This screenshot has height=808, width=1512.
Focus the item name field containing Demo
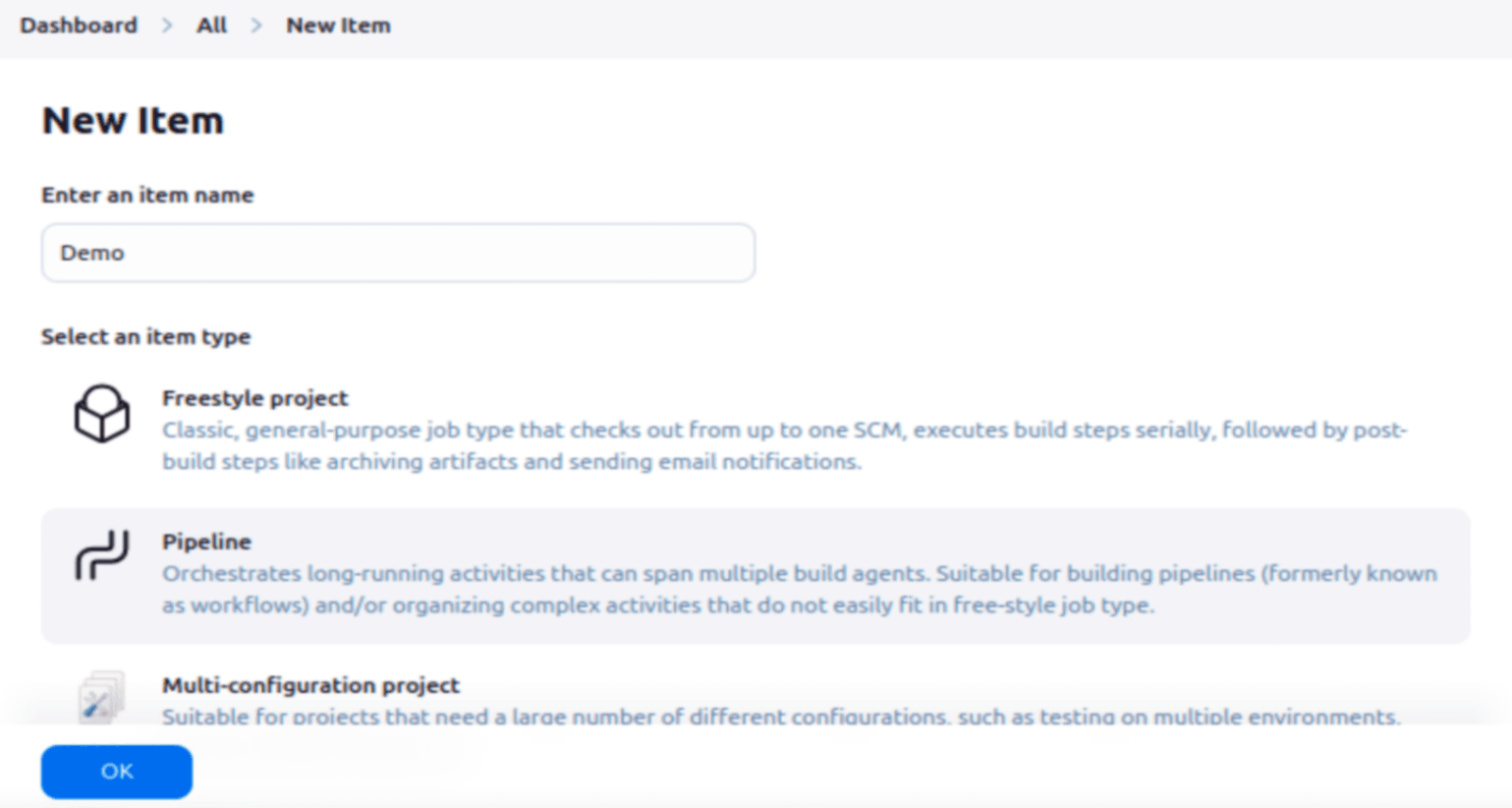coord(398,253)
